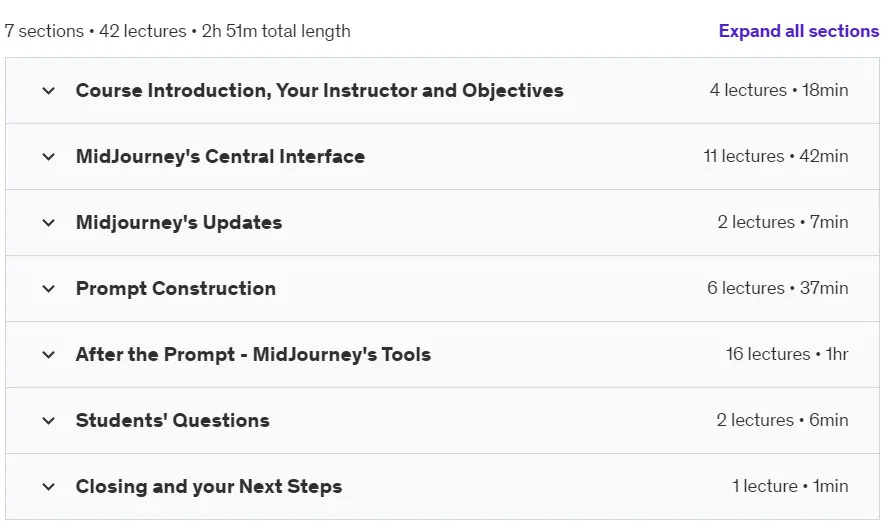Expand the Students' Questions chevron
This screenshot has width=885, height=525.
[x=49, y=421]
